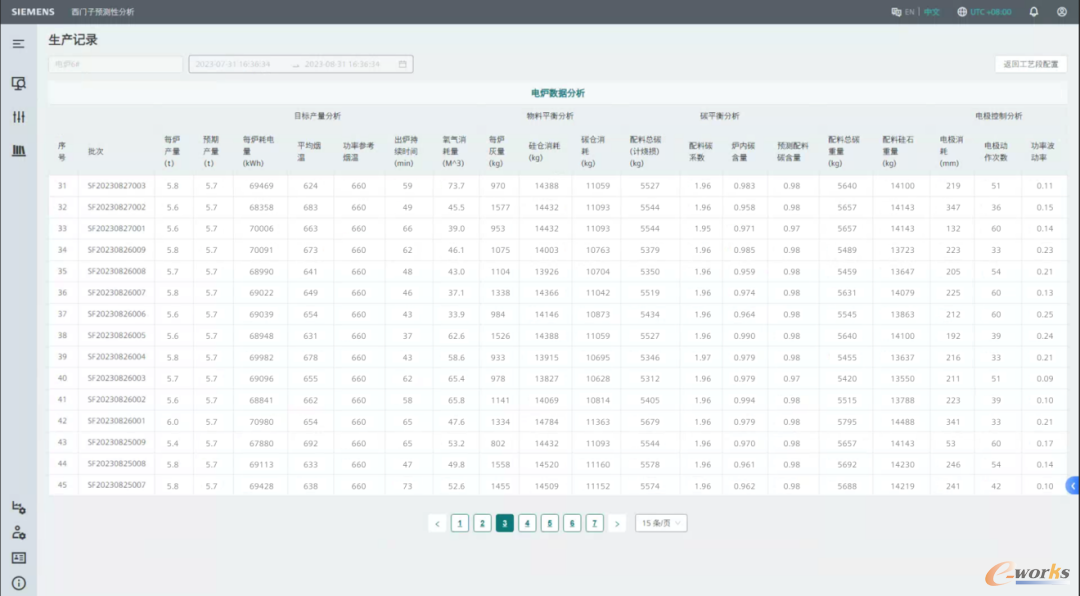The image size is (1080, 596).
Task: Open the 15 条/页 page size dropdown
Action: coord(661,523)
